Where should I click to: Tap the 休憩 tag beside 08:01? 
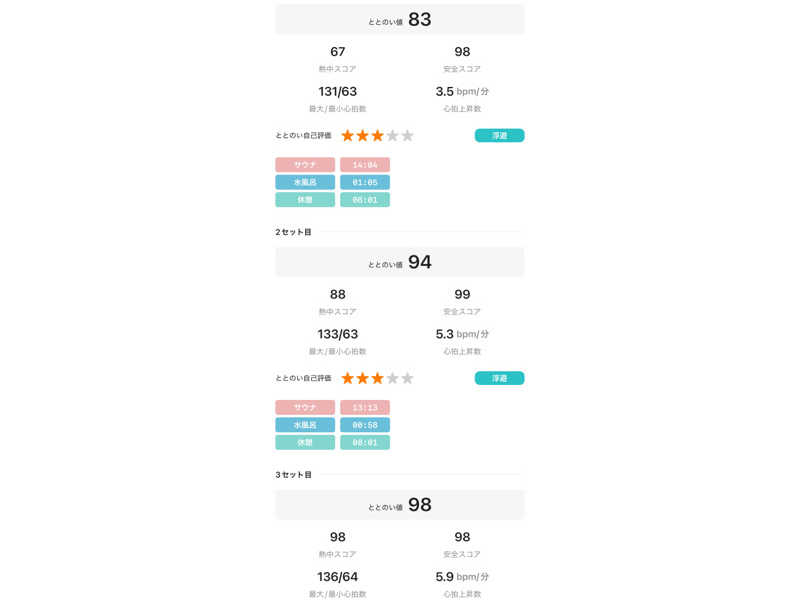pyautogui.click(x=305, y=442)
